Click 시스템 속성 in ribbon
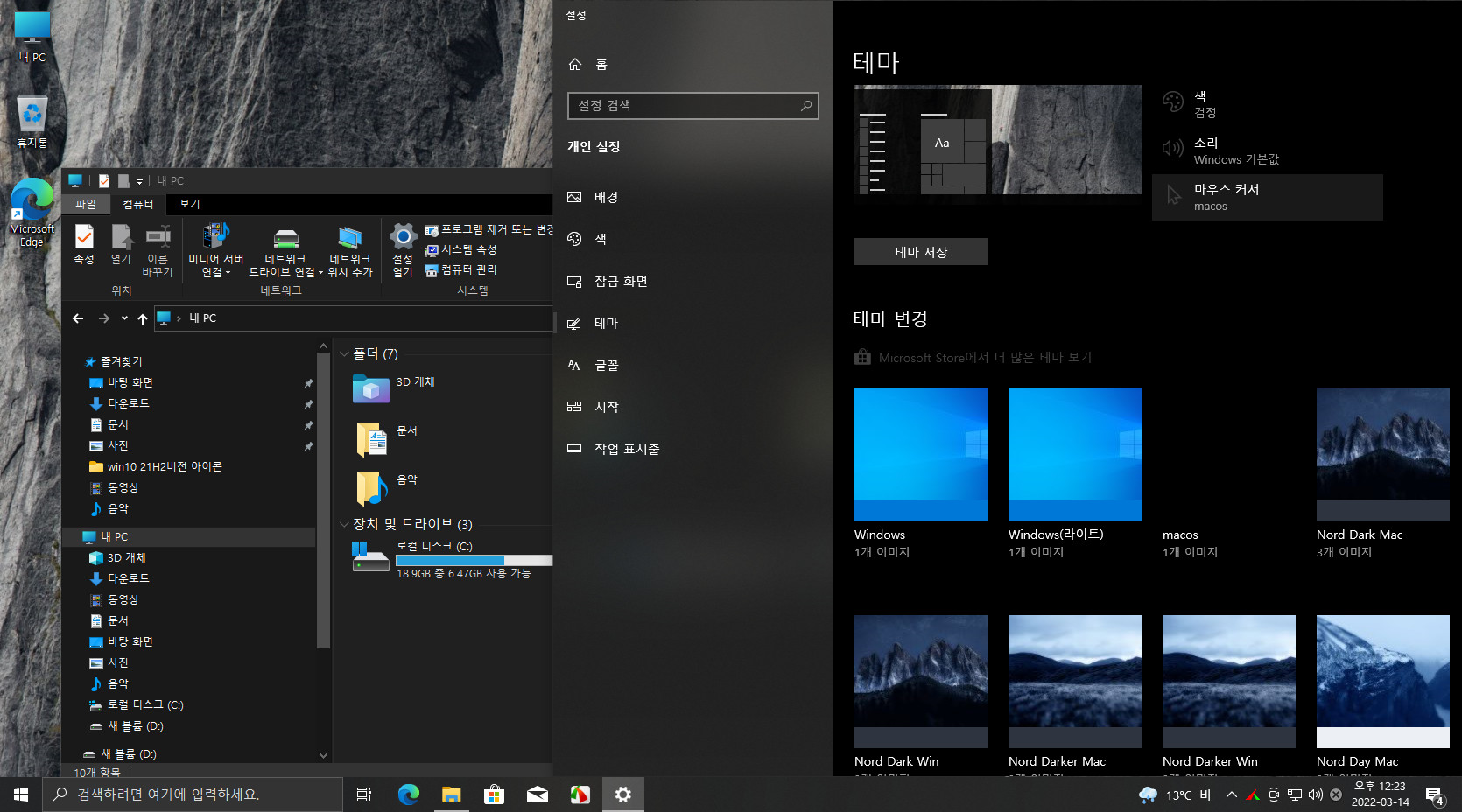This screenshot has height=812, width=1462. 461,249
